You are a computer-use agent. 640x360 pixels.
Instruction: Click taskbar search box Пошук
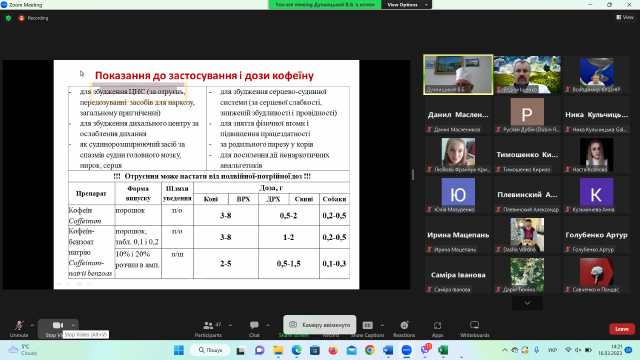[x=210, y=350]
